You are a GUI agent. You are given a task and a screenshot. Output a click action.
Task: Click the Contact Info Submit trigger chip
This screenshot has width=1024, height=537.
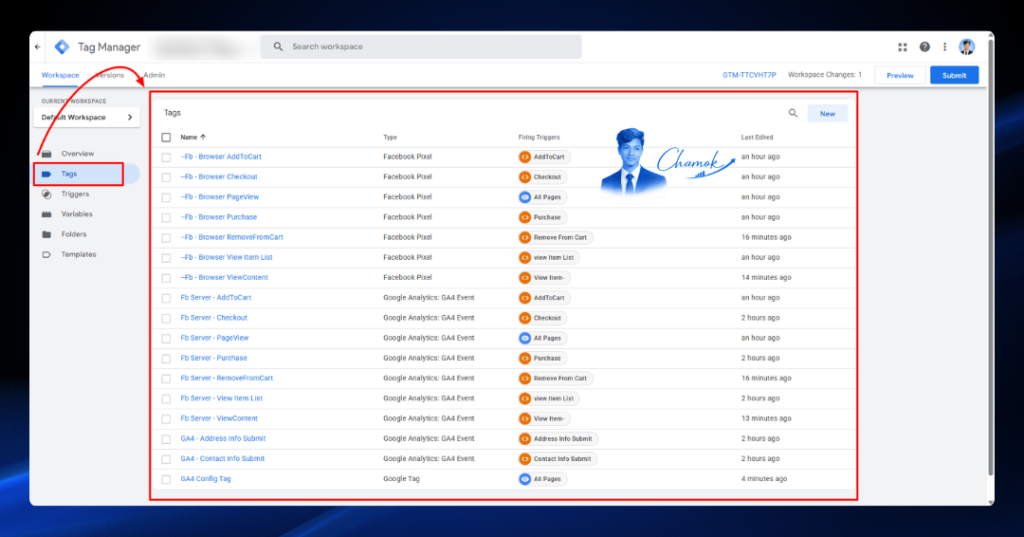coord(557,459)
